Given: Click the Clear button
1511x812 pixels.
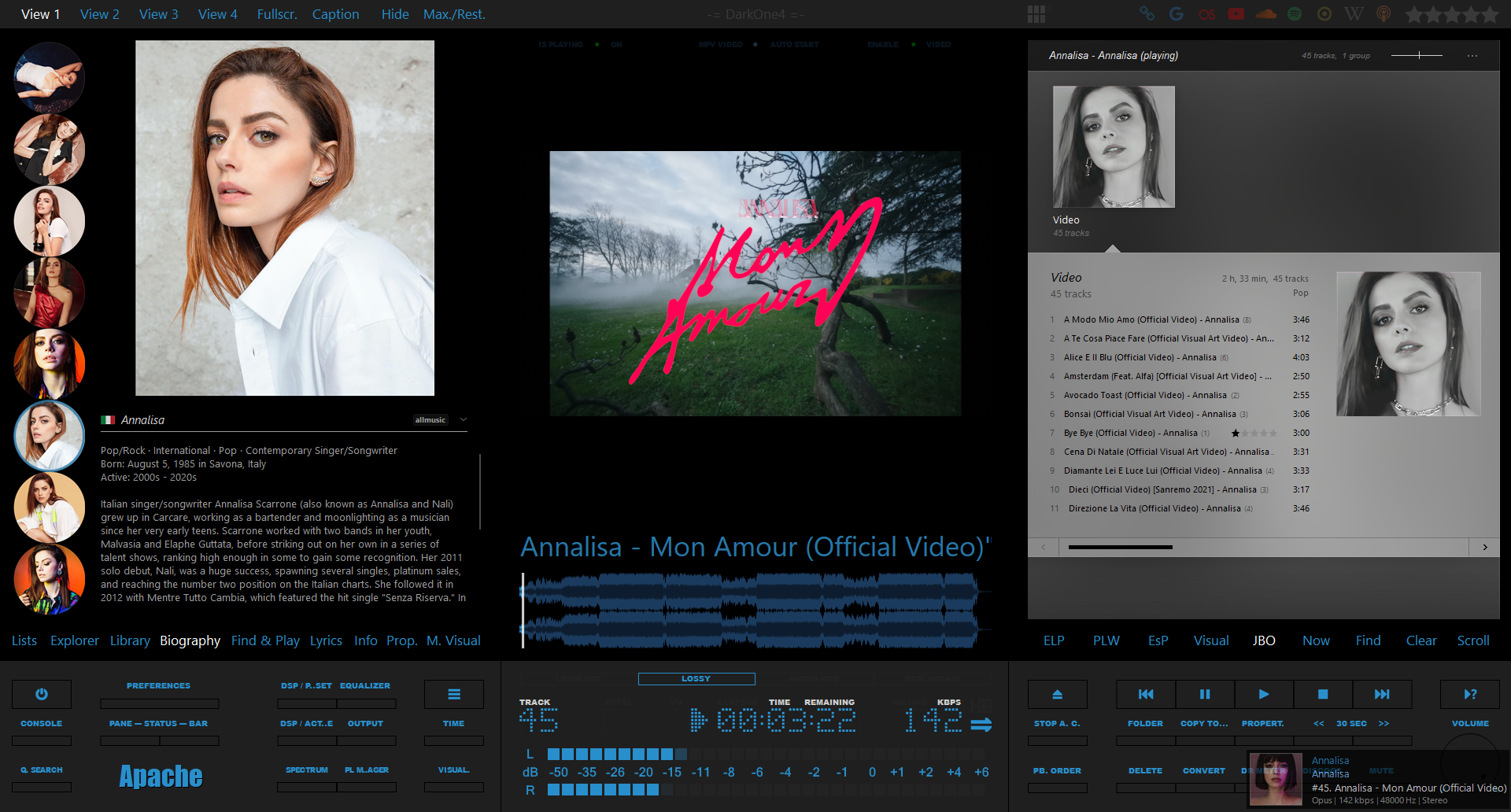Looking at the screenshot, I should coord(1421,640).
